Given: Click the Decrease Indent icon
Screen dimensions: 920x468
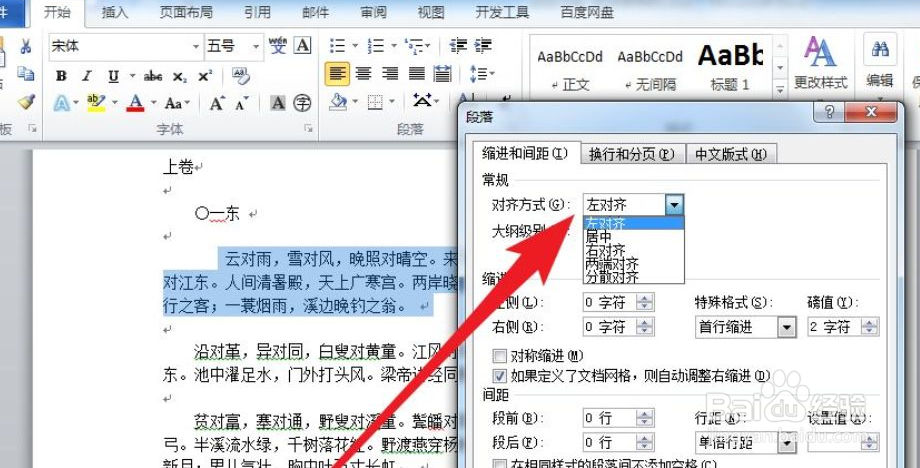Looking at the screenshot, I should tap(458, 45).
